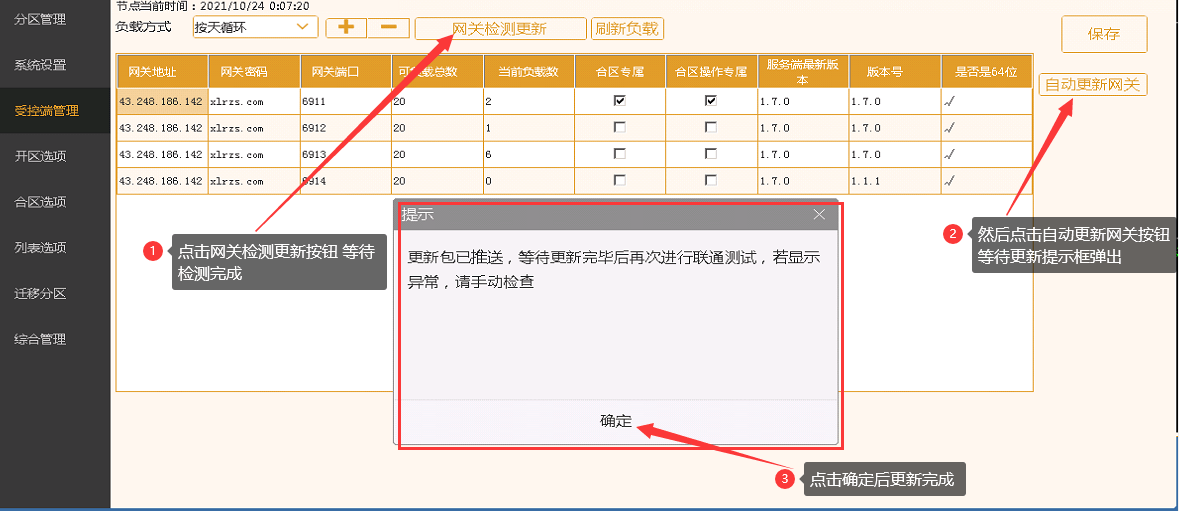Check 合区专属 box for port 6914
Screen dimensions: 1179x511
click(620, 180)
